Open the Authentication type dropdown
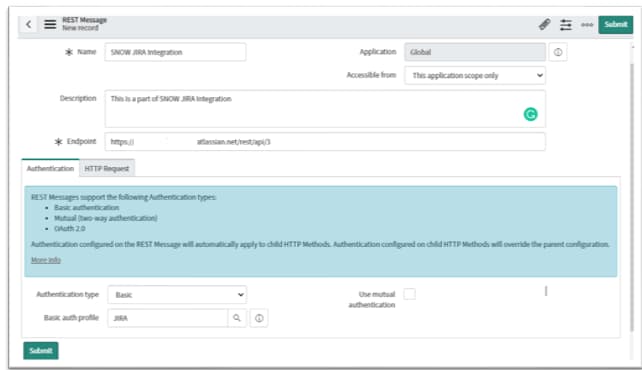The height and width of the screenshot is (370, 642). 177,295
